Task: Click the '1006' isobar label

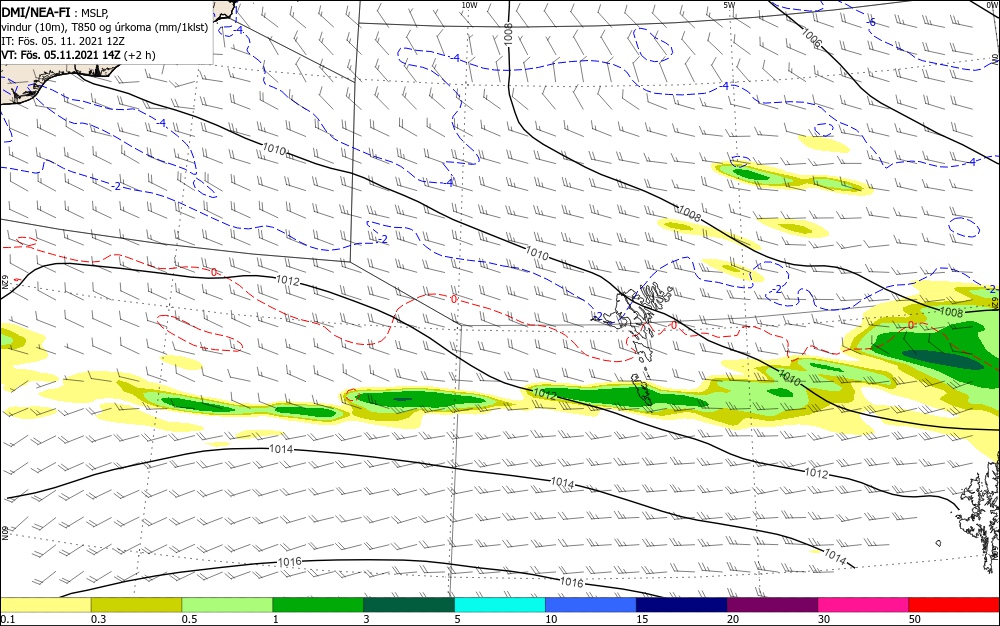Action: [x=811, y=39]
